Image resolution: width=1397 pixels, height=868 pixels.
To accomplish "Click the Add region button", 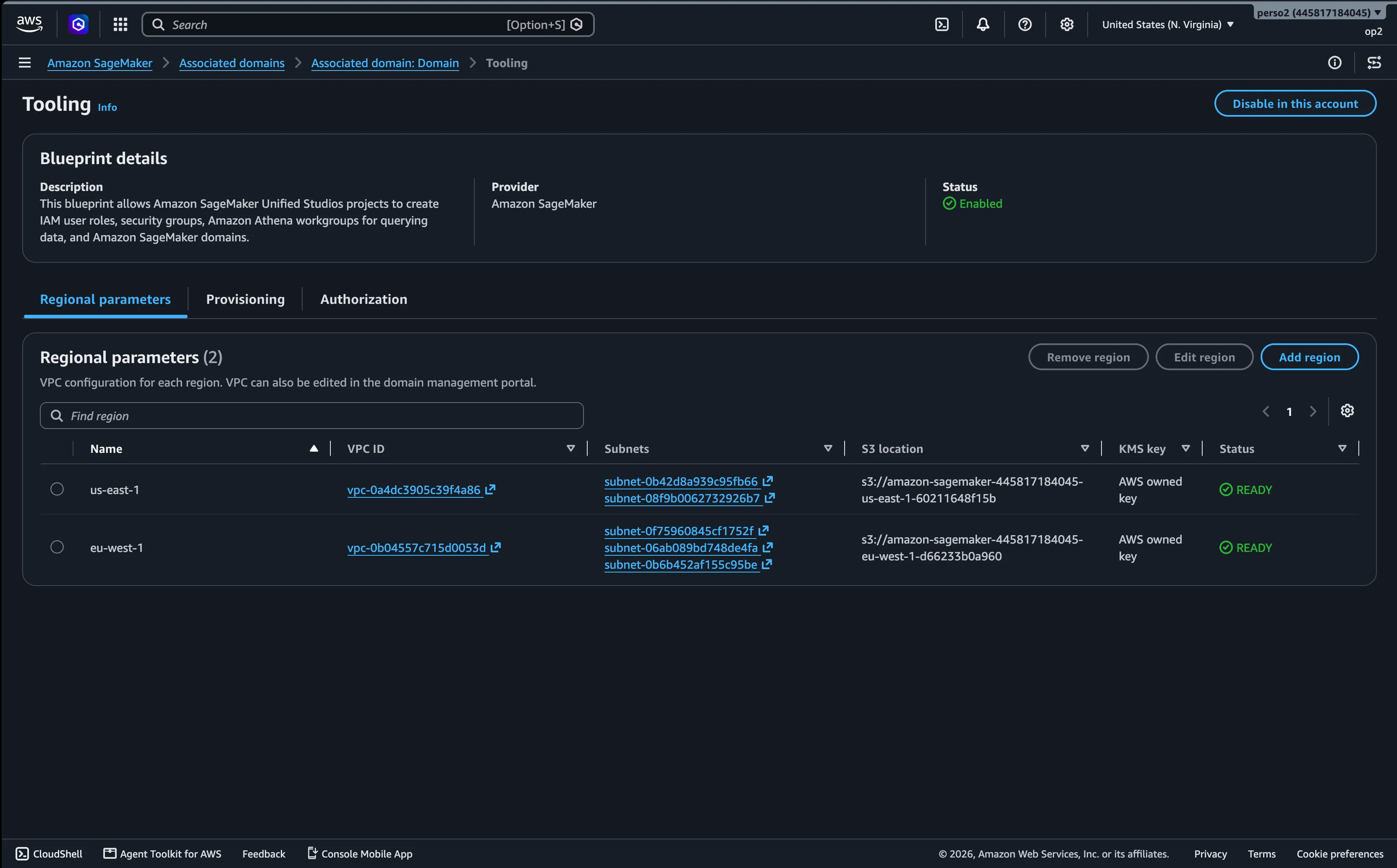I will pyautogui.click(x=1309, y=357).
